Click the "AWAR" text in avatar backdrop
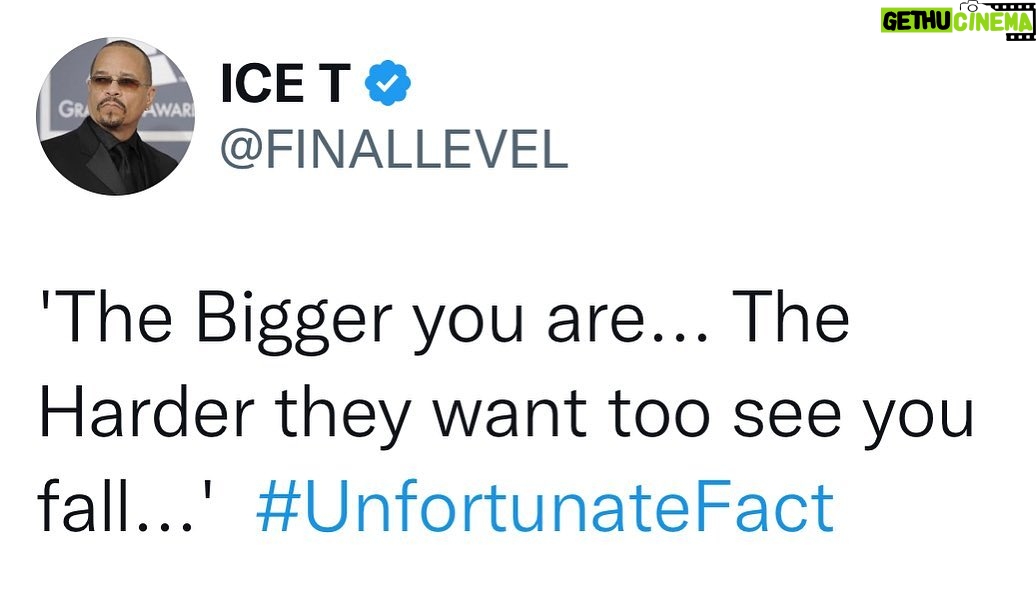The height and width of the screenshot is (611, 1036). [168, 109]
